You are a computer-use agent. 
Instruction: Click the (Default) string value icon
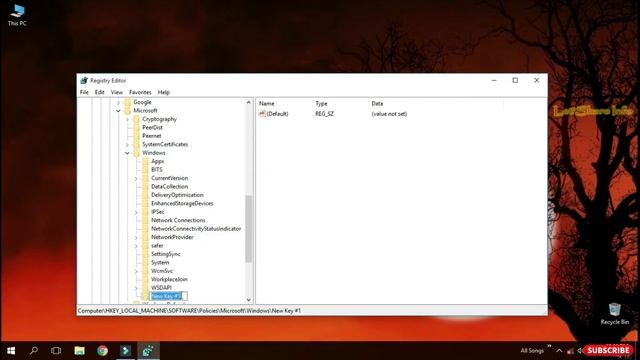(262, 114)
